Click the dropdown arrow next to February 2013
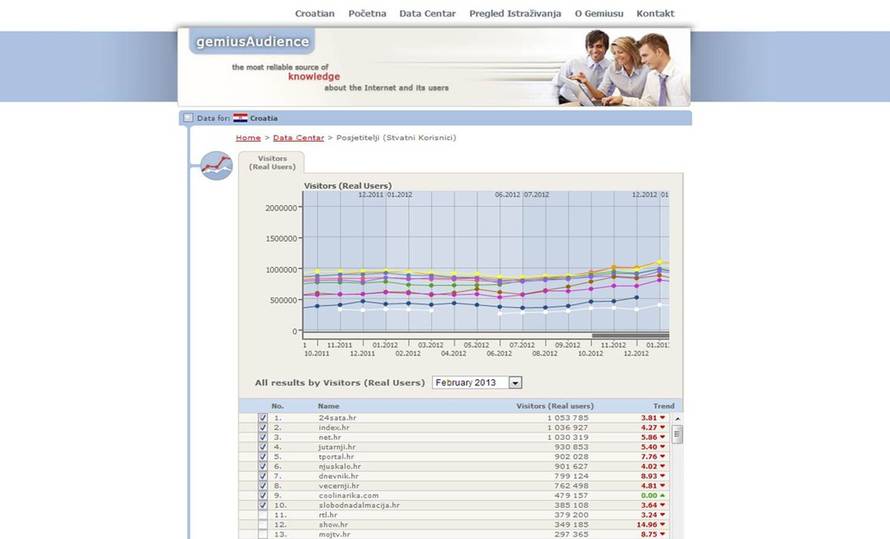The width and height of the screenshot is (890, 539). point(515,383)
